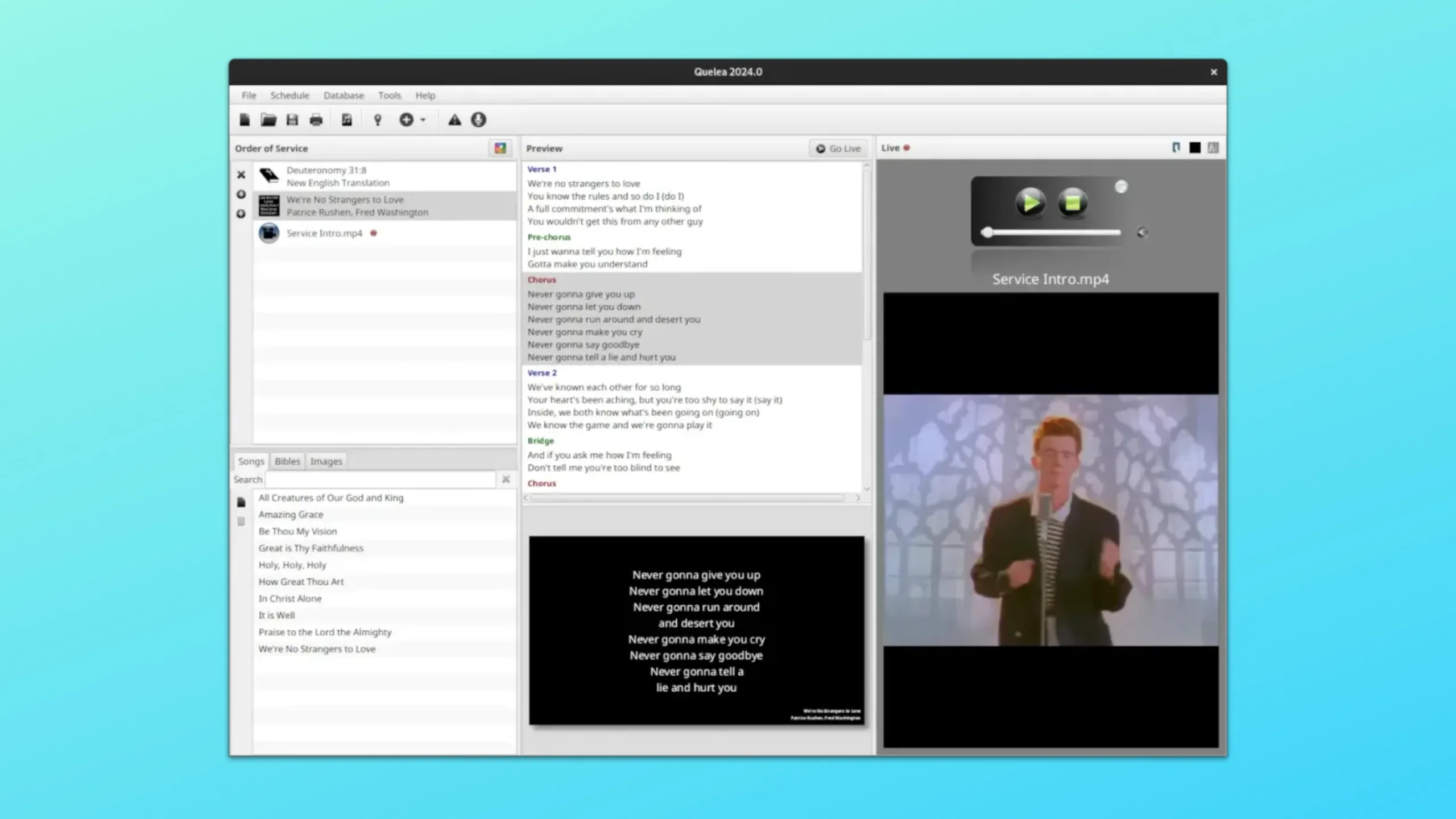This screenshot has height=819, width=1456.
Task: Click the microphone record toolbar icon
Action: (x=478, y=119)
